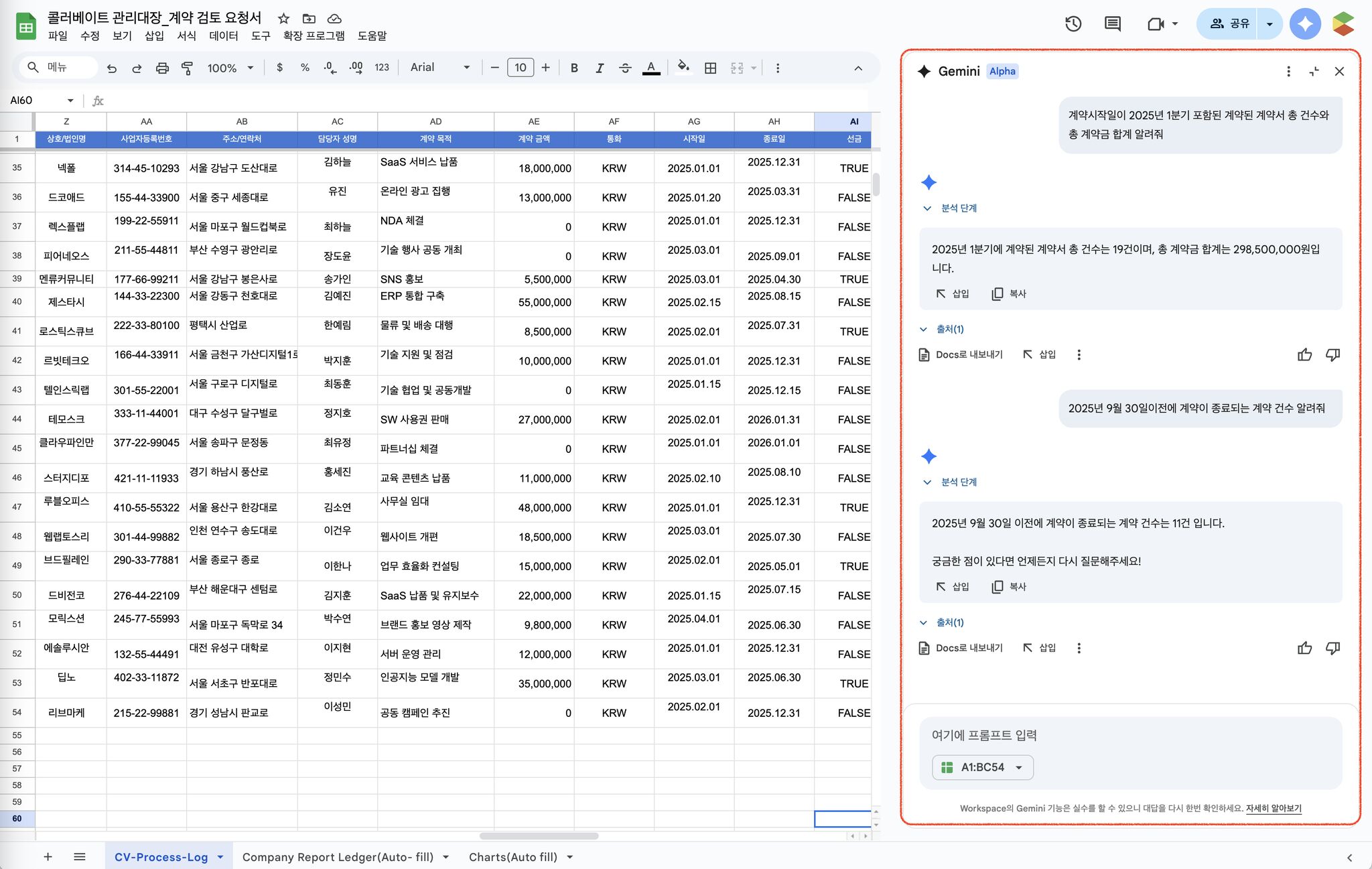Toggle bold formatting
Image resolution: width=1372 pixels, height=869 pixels.
click(x=574, y=68)
